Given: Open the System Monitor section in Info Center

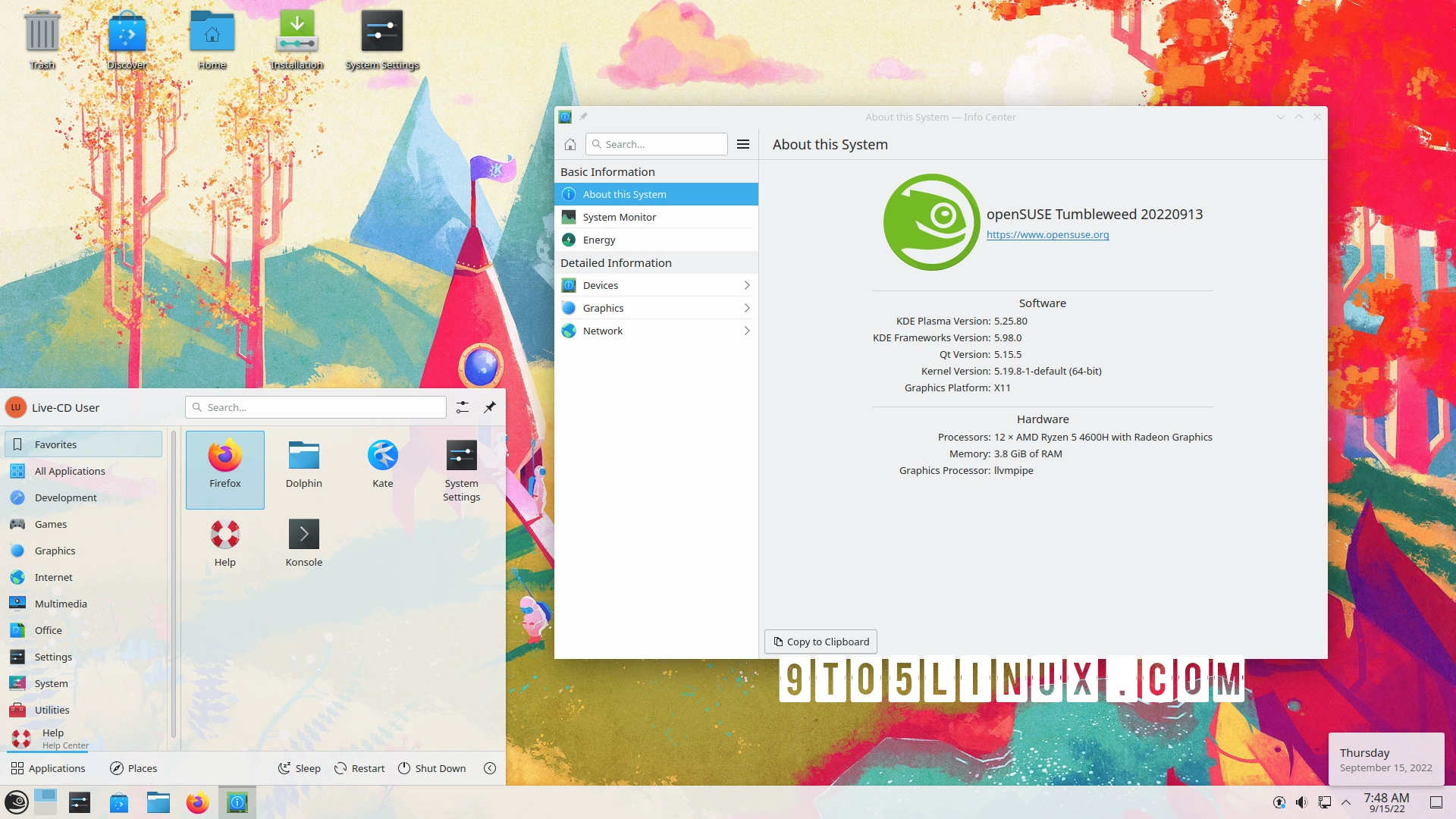Looking at the screenshot, I should (619, 217).
